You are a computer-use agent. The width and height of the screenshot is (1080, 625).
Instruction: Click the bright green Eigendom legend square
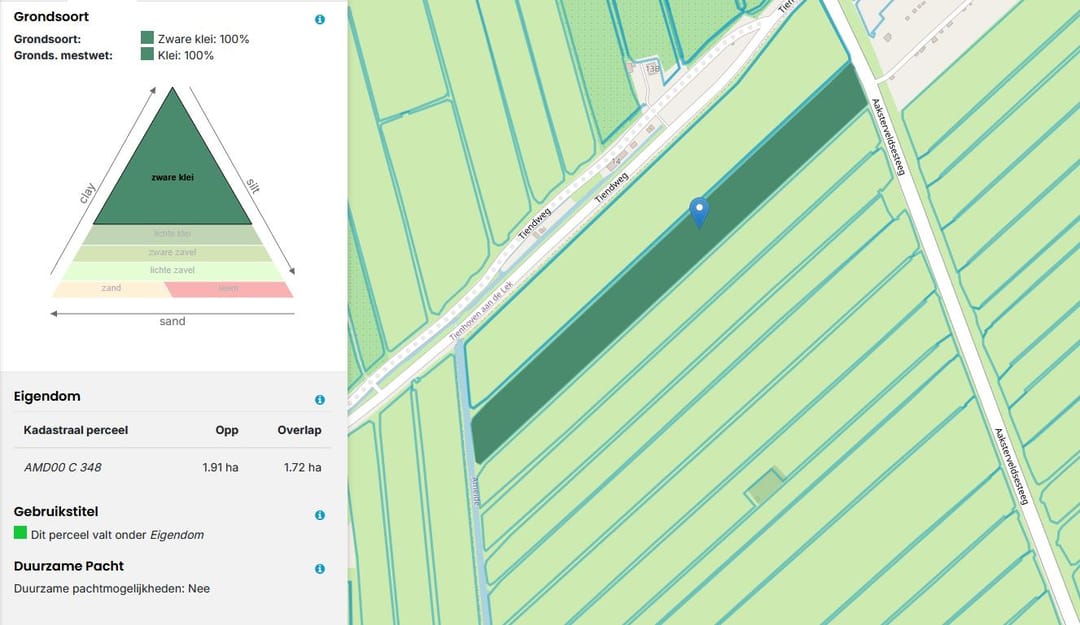20,533
